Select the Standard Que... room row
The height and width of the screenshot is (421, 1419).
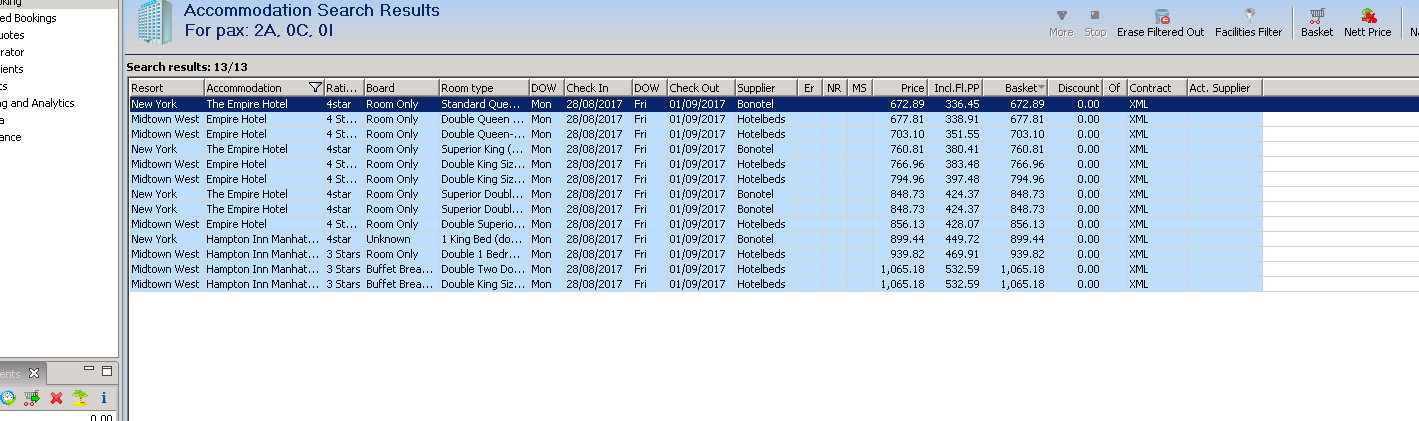[x=695, y=104]
